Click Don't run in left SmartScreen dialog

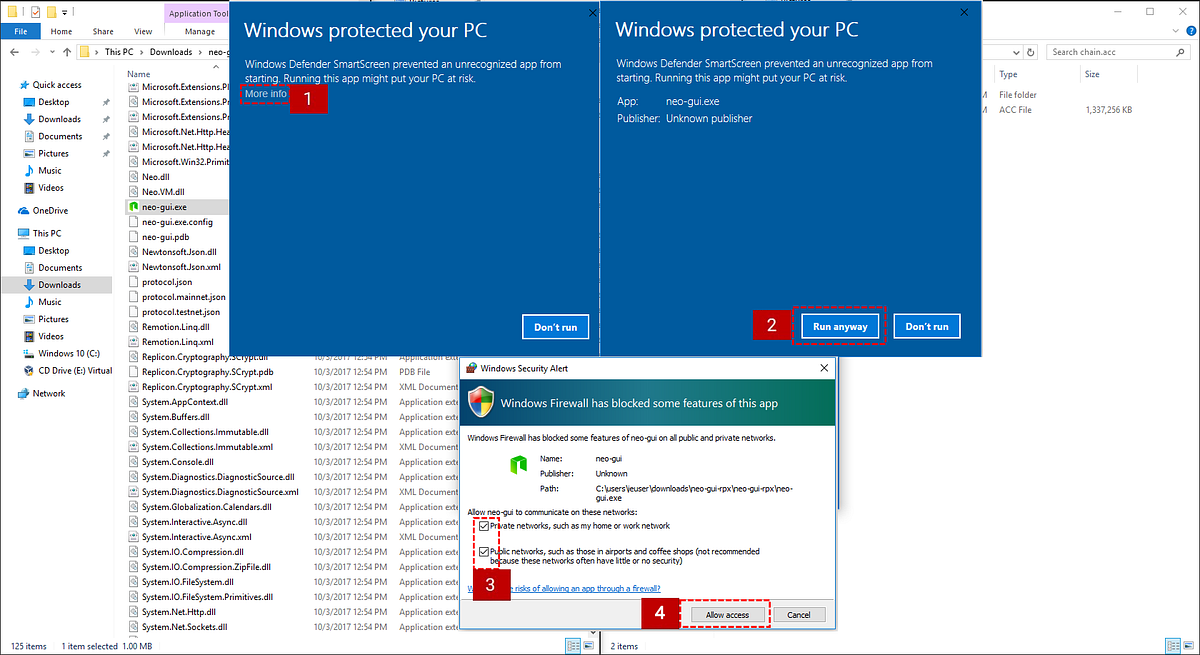tap(556, 327)
